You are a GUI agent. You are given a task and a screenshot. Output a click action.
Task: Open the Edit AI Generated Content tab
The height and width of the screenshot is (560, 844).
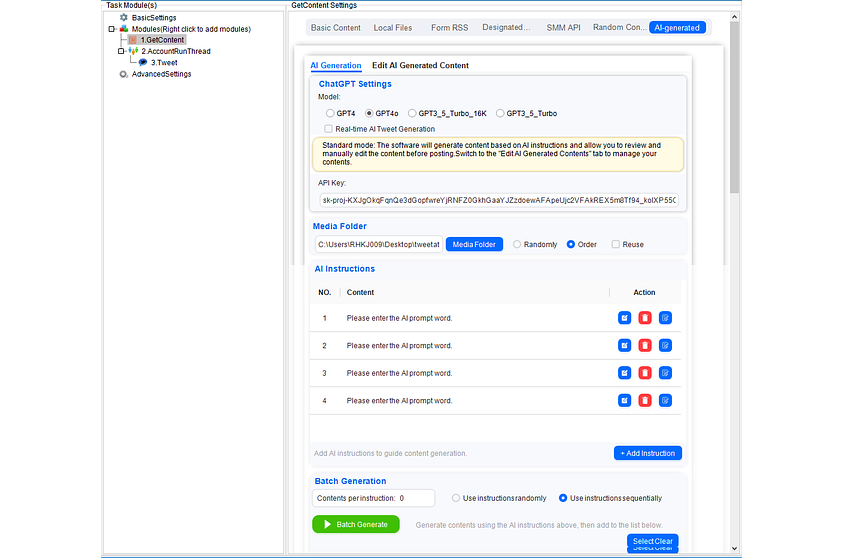(x=420, y=66)
